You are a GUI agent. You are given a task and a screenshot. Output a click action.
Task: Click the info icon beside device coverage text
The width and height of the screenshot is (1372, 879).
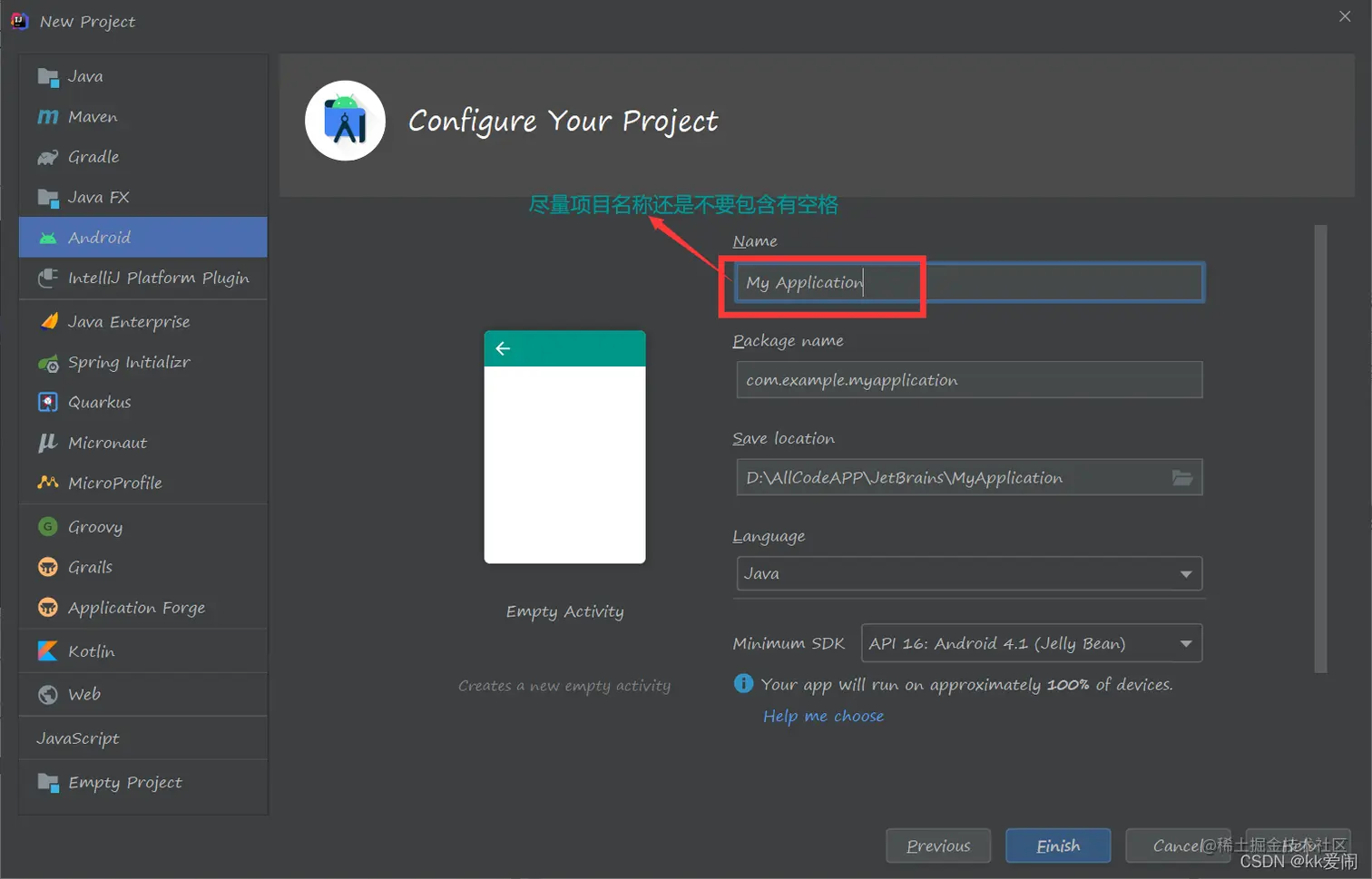[743, 683]
